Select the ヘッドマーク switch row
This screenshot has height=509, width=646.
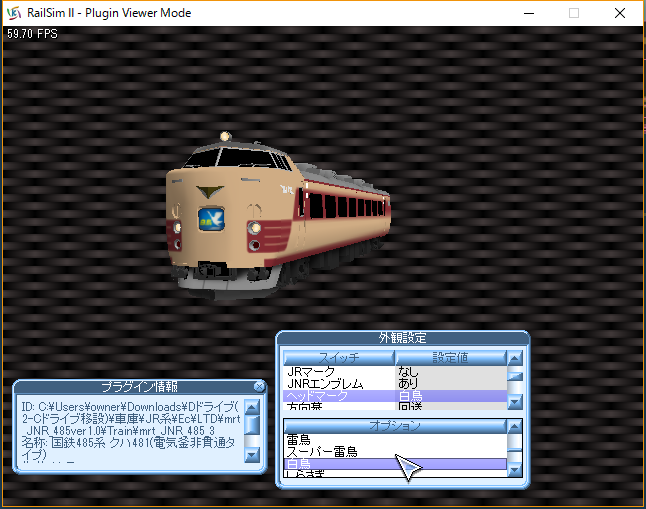pos(395,396)
